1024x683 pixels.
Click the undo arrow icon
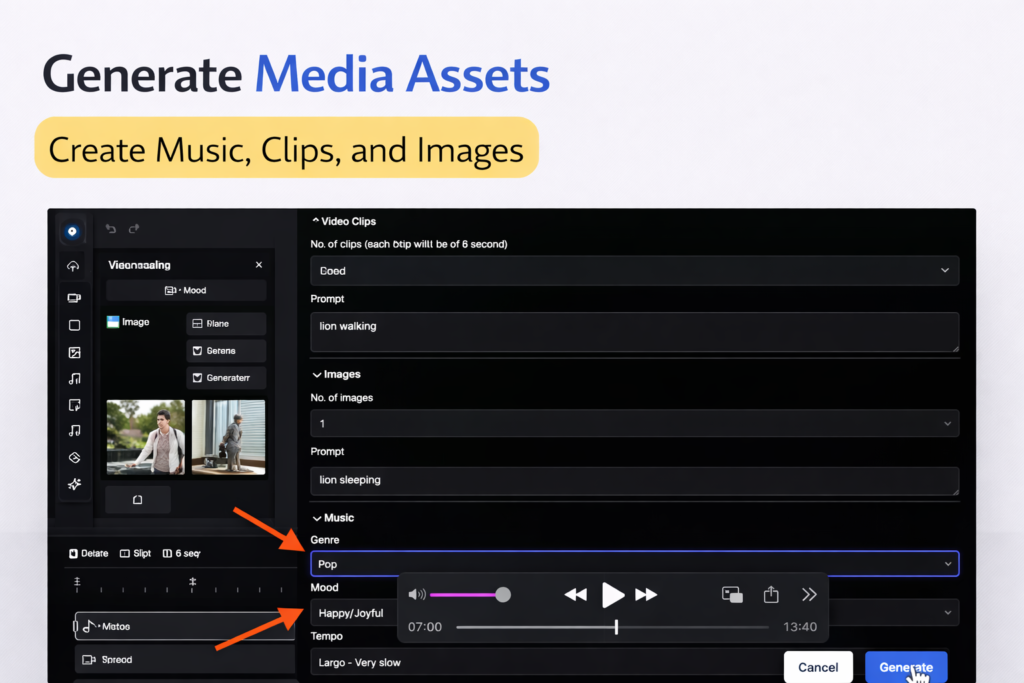(x=111, y=229)
